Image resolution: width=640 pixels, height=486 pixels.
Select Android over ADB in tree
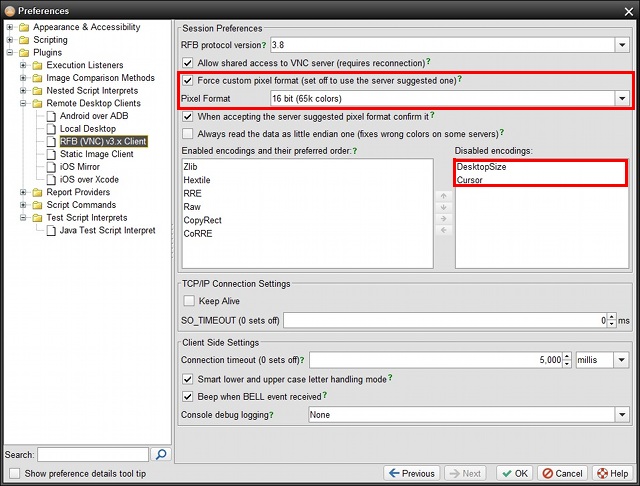(x=94, y=116)
